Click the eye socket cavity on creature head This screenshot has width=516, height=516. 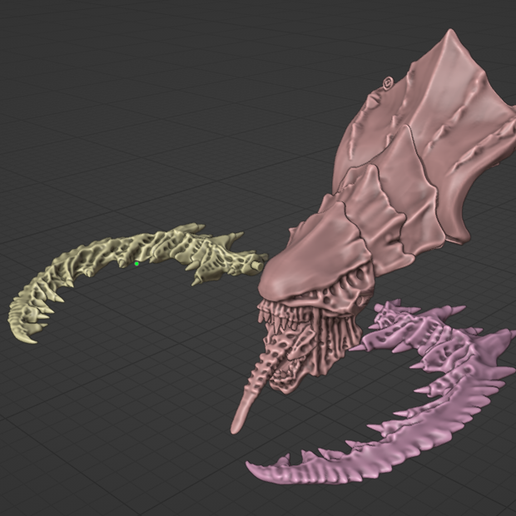pyautogui.click(x=360, y=275)
